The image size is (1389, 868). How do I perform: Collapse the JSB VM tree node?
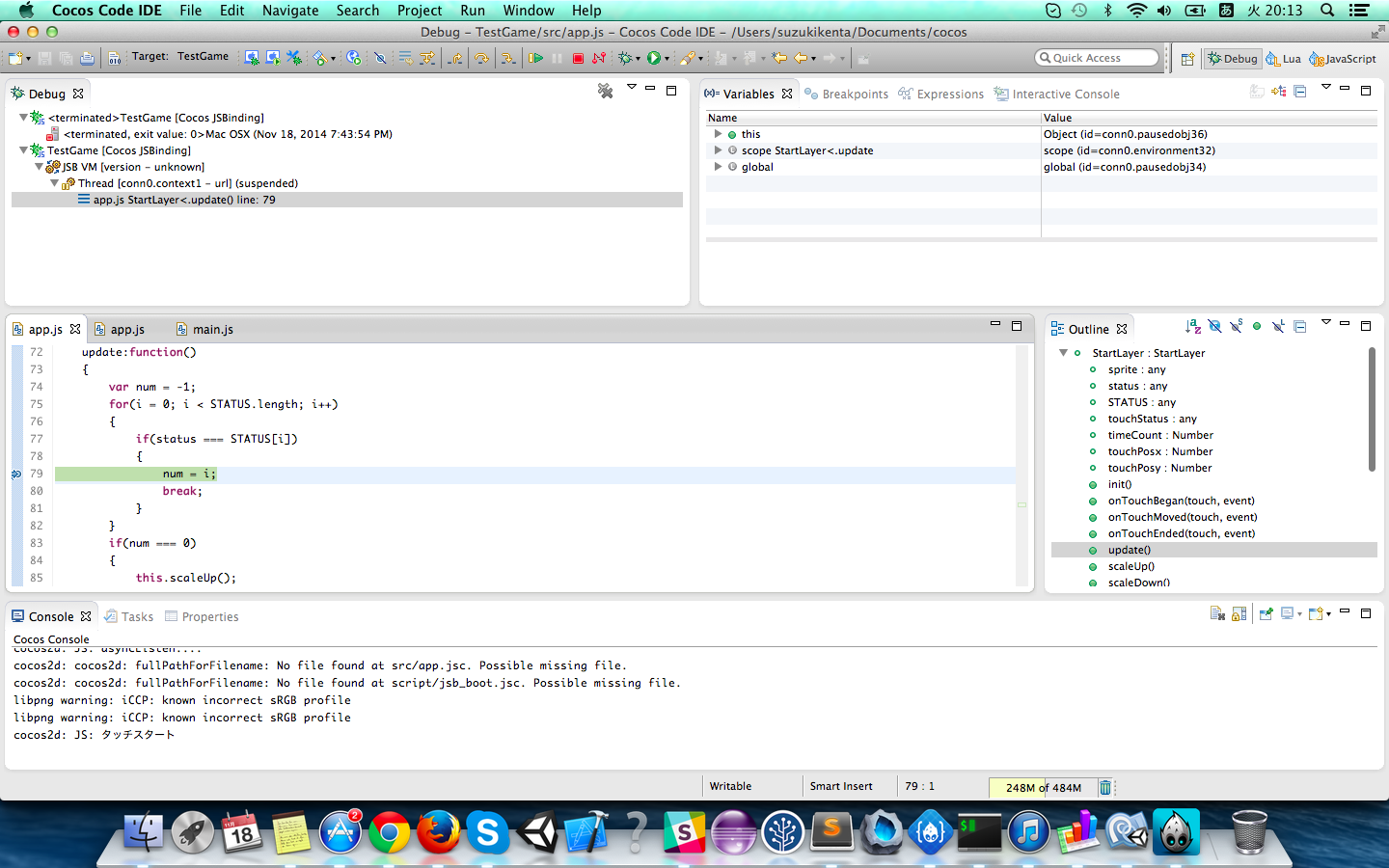click(x=40, y=167)
